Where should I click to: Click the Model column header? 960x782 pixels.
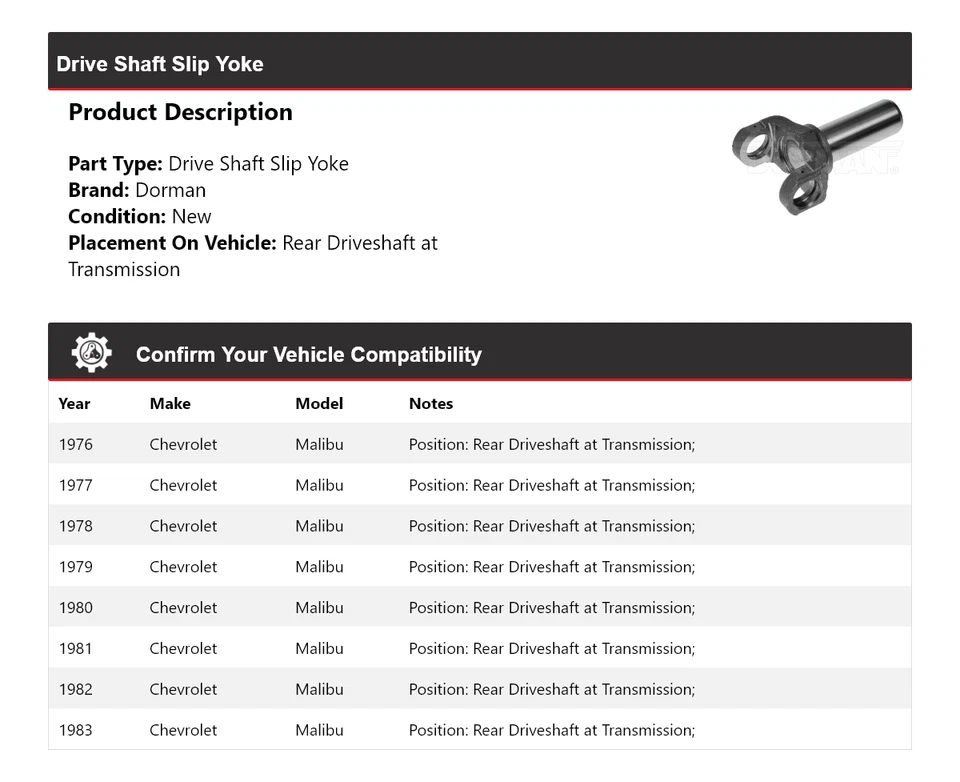tap(319, 404)
